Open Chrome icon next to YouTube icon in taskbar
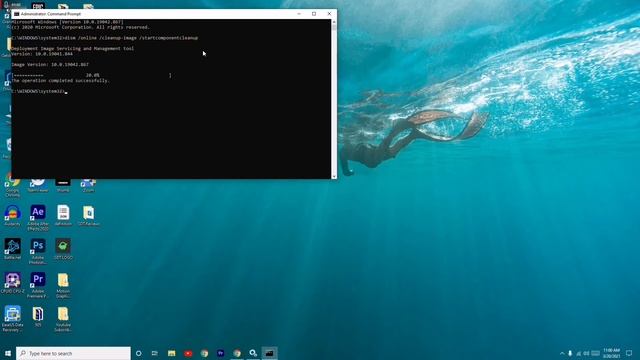The width and height of the screenshot is (640, 360). (204, 353)
